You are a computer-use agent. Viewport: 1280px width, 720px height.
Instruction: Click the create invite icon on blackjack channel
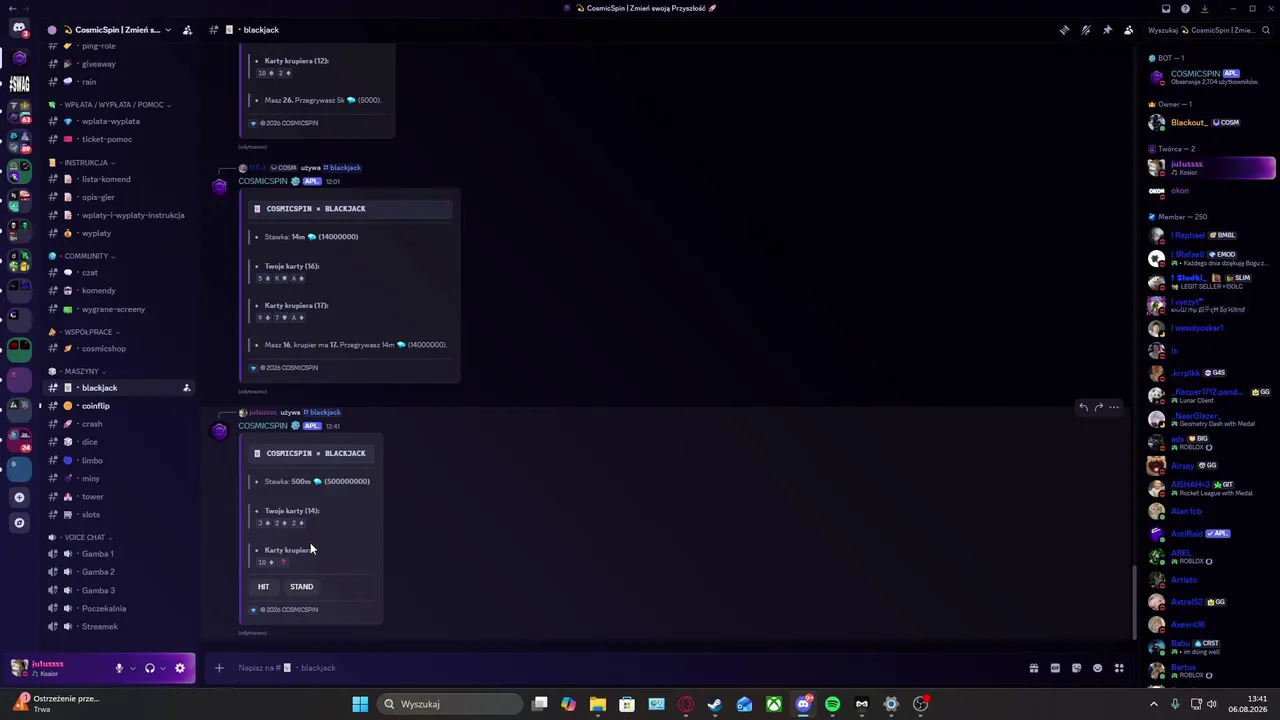point(186,388)
